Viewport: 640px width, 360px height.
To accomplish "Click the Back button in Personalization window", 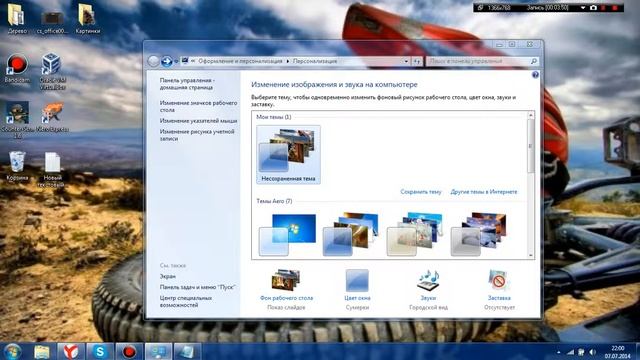I will [x=153, y=61].
